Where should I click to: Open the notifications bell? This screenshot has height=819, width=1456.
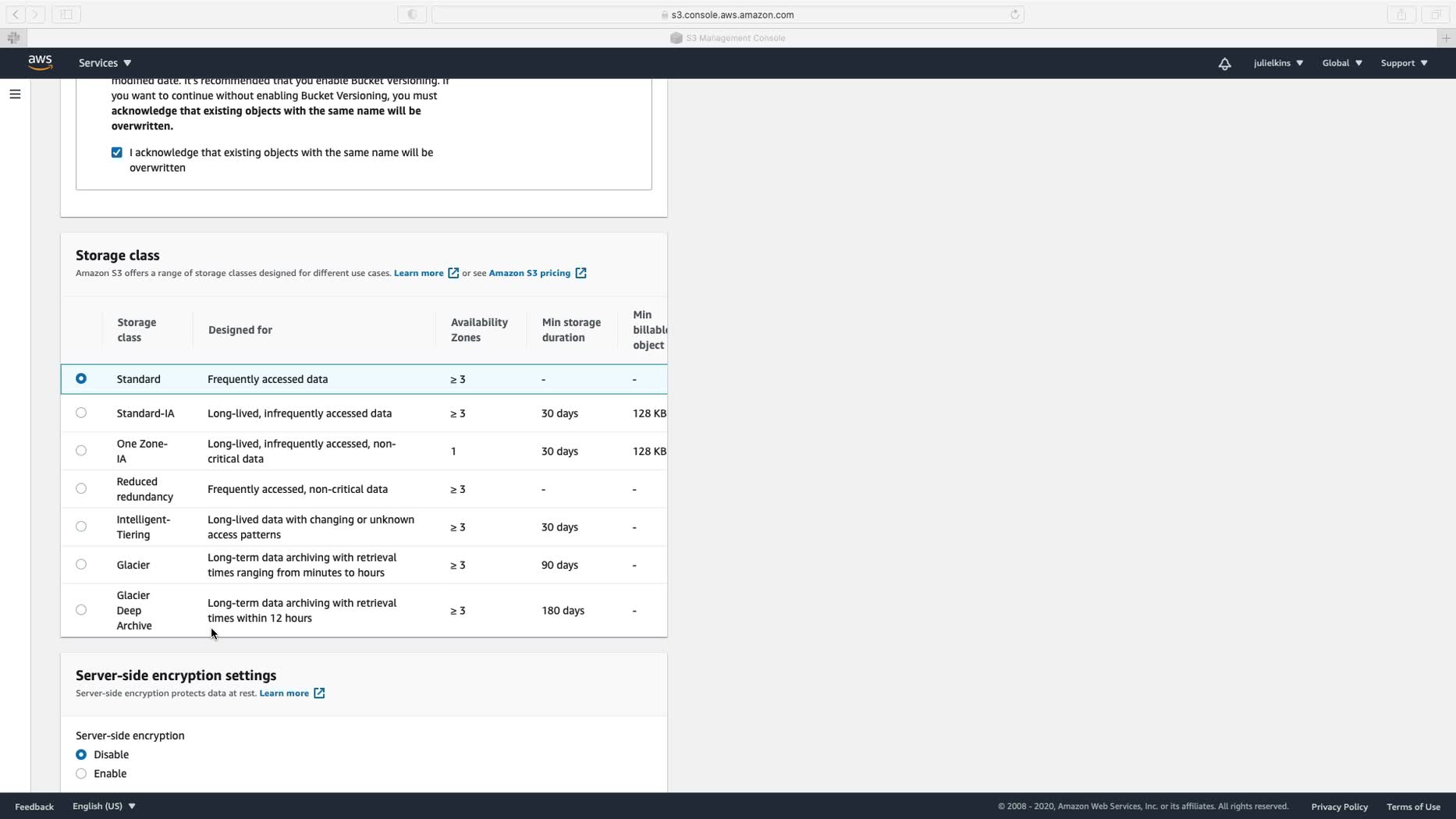(x=1224, y=63)
